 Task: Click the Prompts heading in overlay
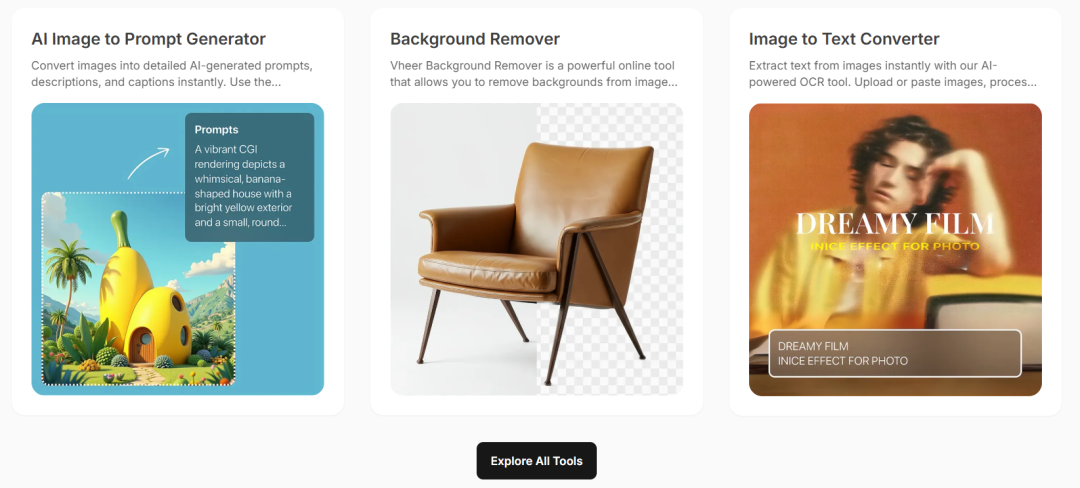pyautogui.click(x=216, y=129)
